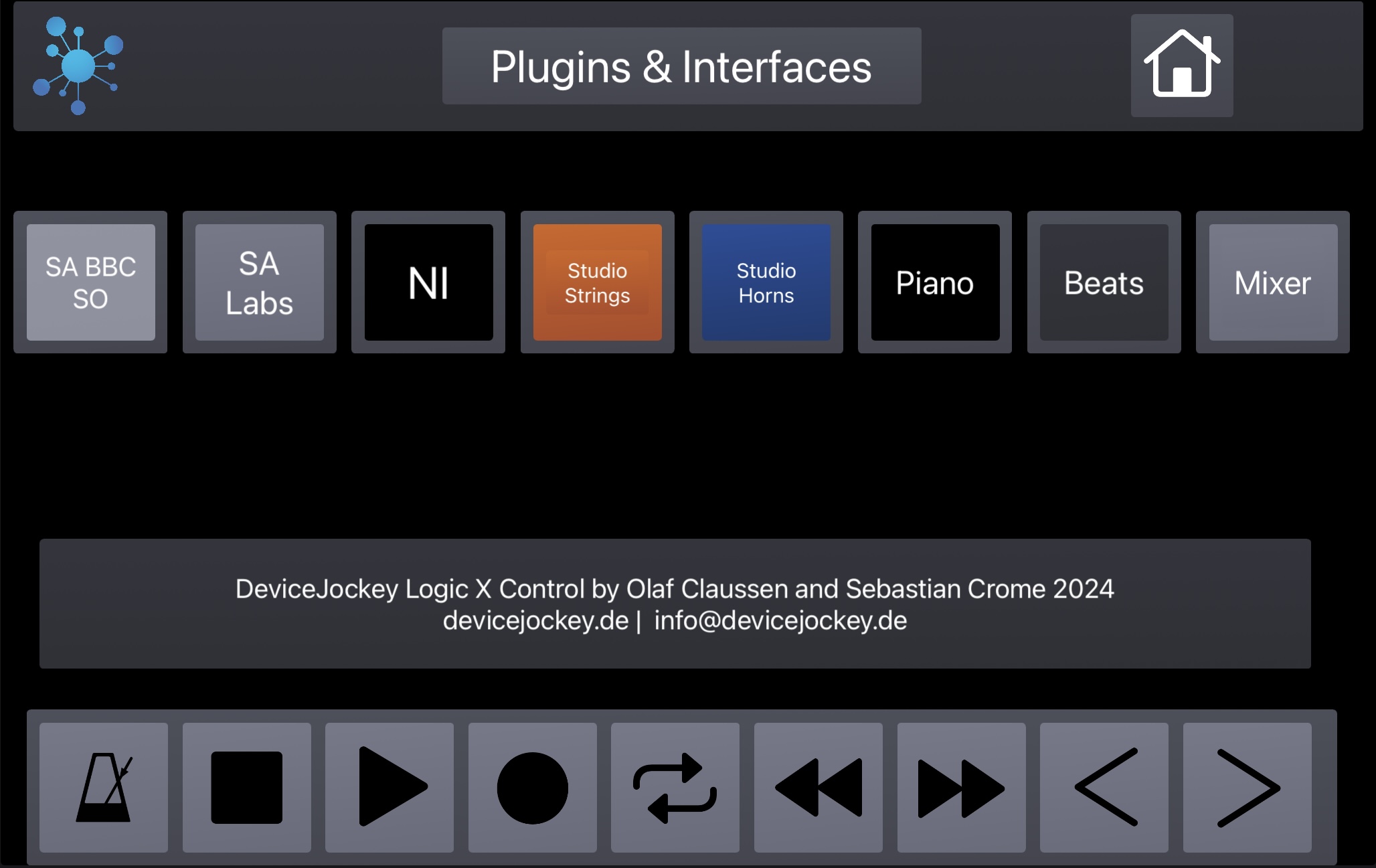Go to previous page with left arrow
The image size is (1376, 868).
(x=1104, y=787)
